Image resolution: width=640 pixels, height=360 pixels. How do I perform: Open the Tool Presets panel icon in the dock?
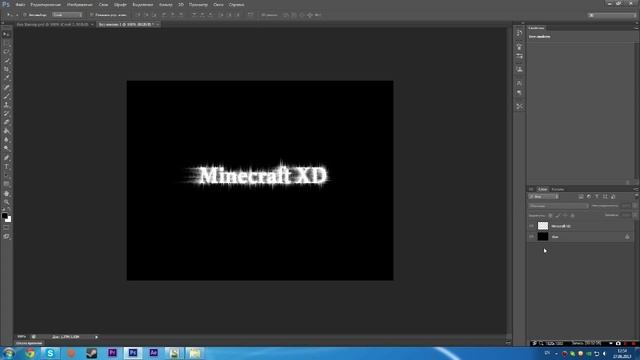tap(519, 107)
